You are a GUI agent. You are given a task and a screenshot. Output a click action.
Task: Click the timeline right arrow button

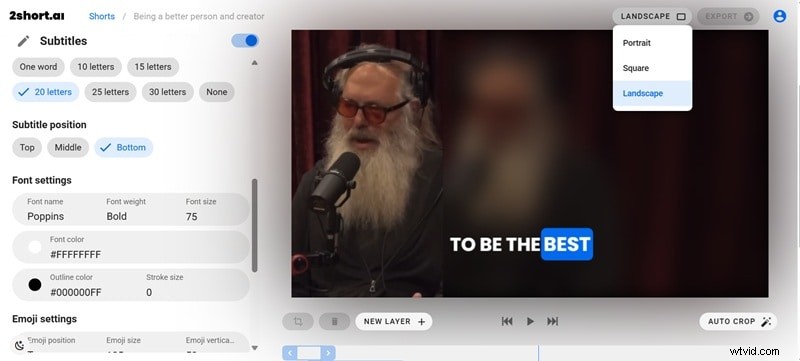[328, 352]
